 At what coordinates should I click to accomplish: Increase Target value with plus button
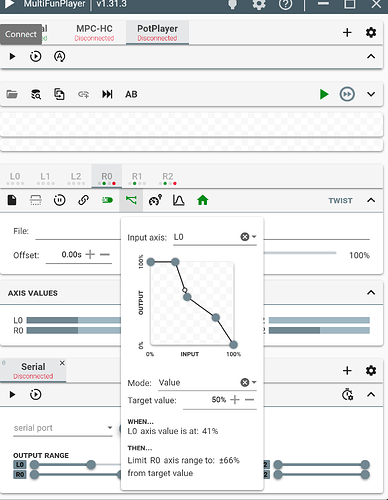pos(235,400)
